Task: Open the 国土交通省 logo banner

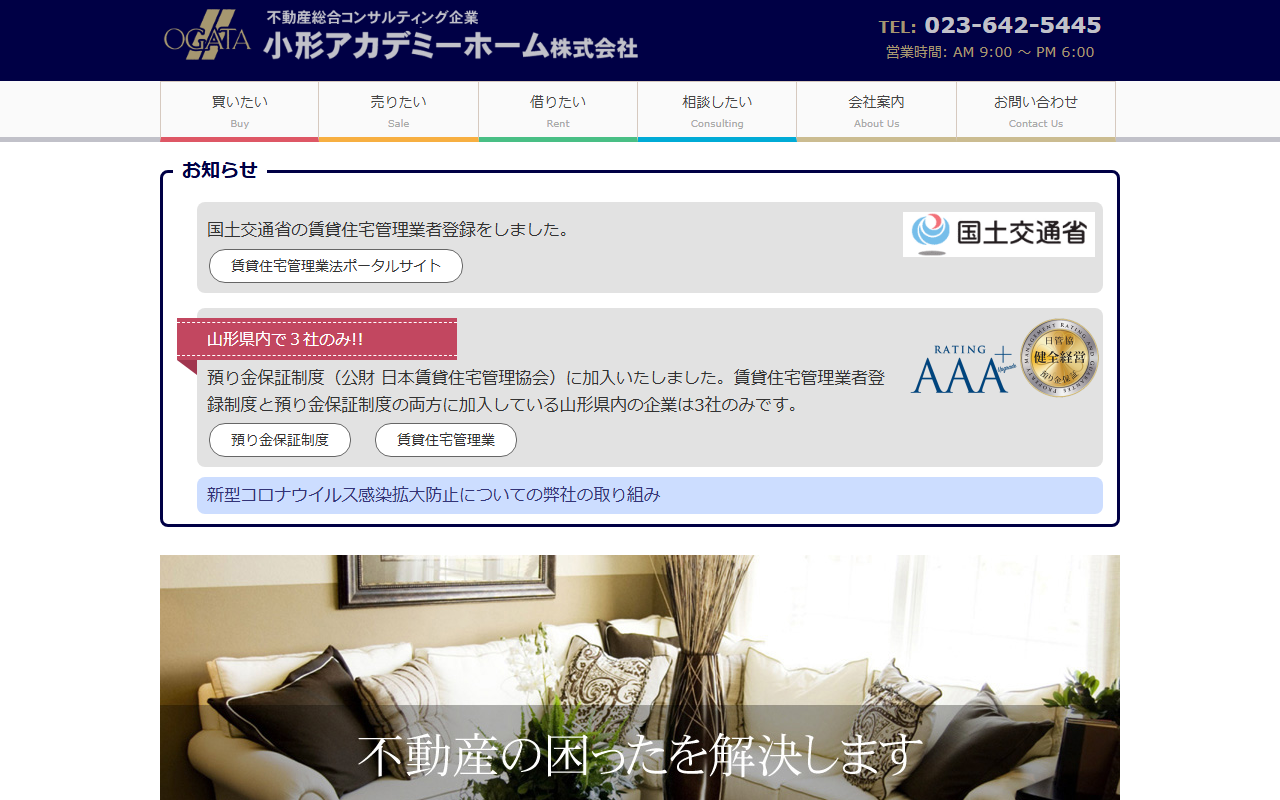Action: pos(998,234)
